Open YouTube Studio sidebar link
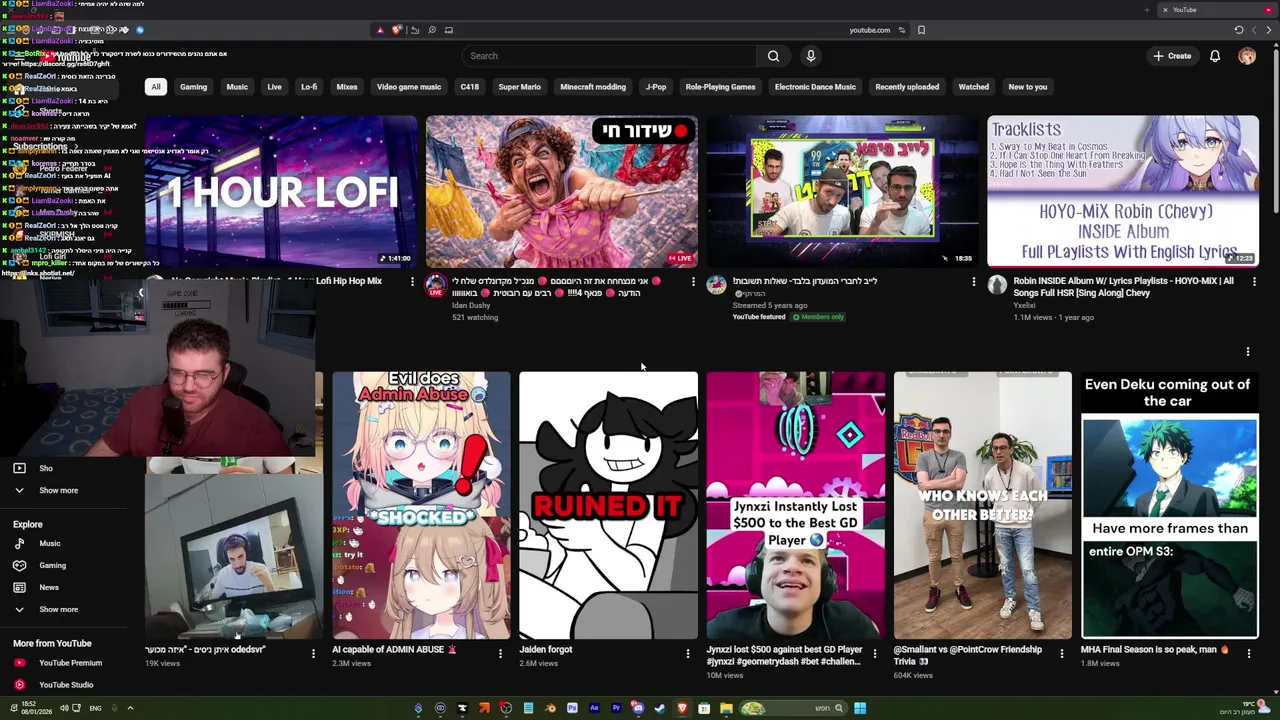Screen dimensions: 1280x720 click(66, 685)
